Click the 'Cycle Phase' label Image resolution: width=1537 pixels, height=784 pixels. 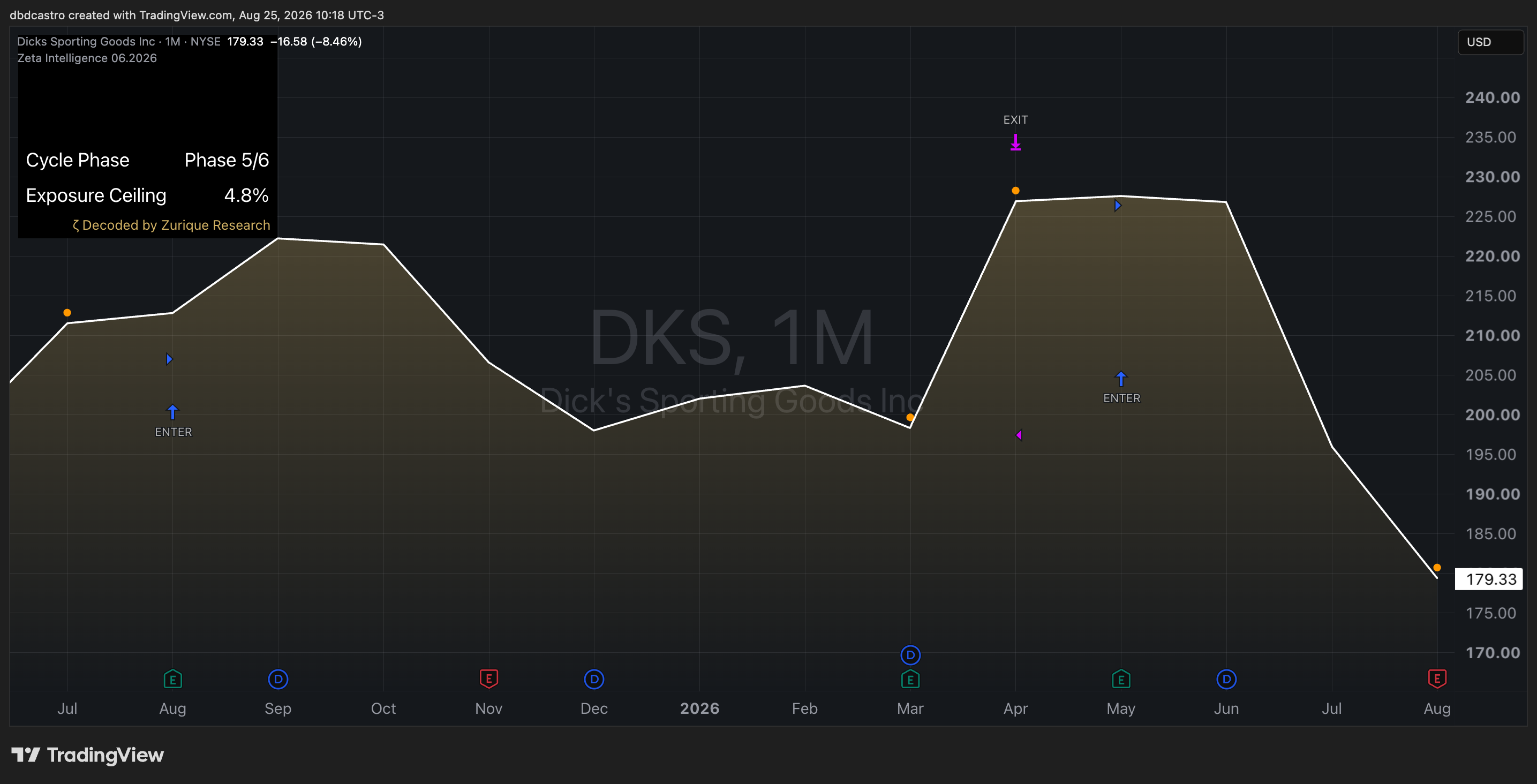pyautogui.click(x=78, y=160)
